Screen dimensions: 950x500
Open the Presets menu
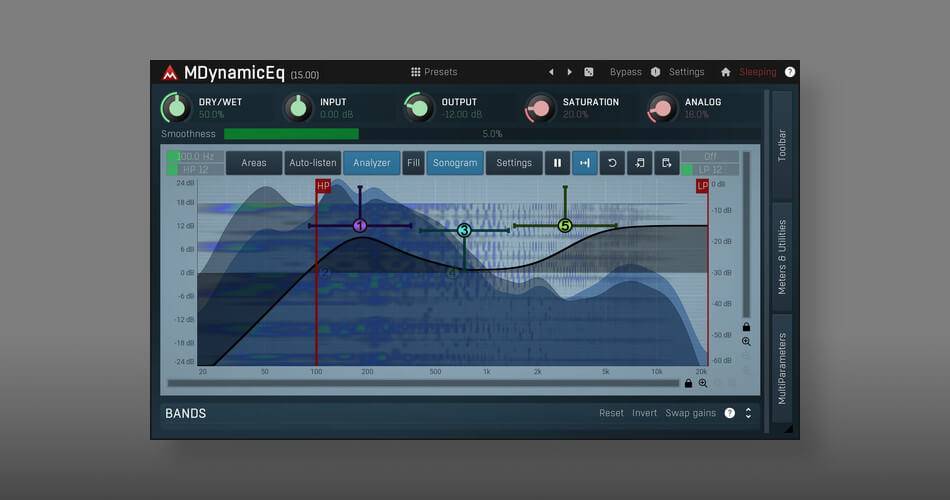pyautogui.click(x=440, y=72)
